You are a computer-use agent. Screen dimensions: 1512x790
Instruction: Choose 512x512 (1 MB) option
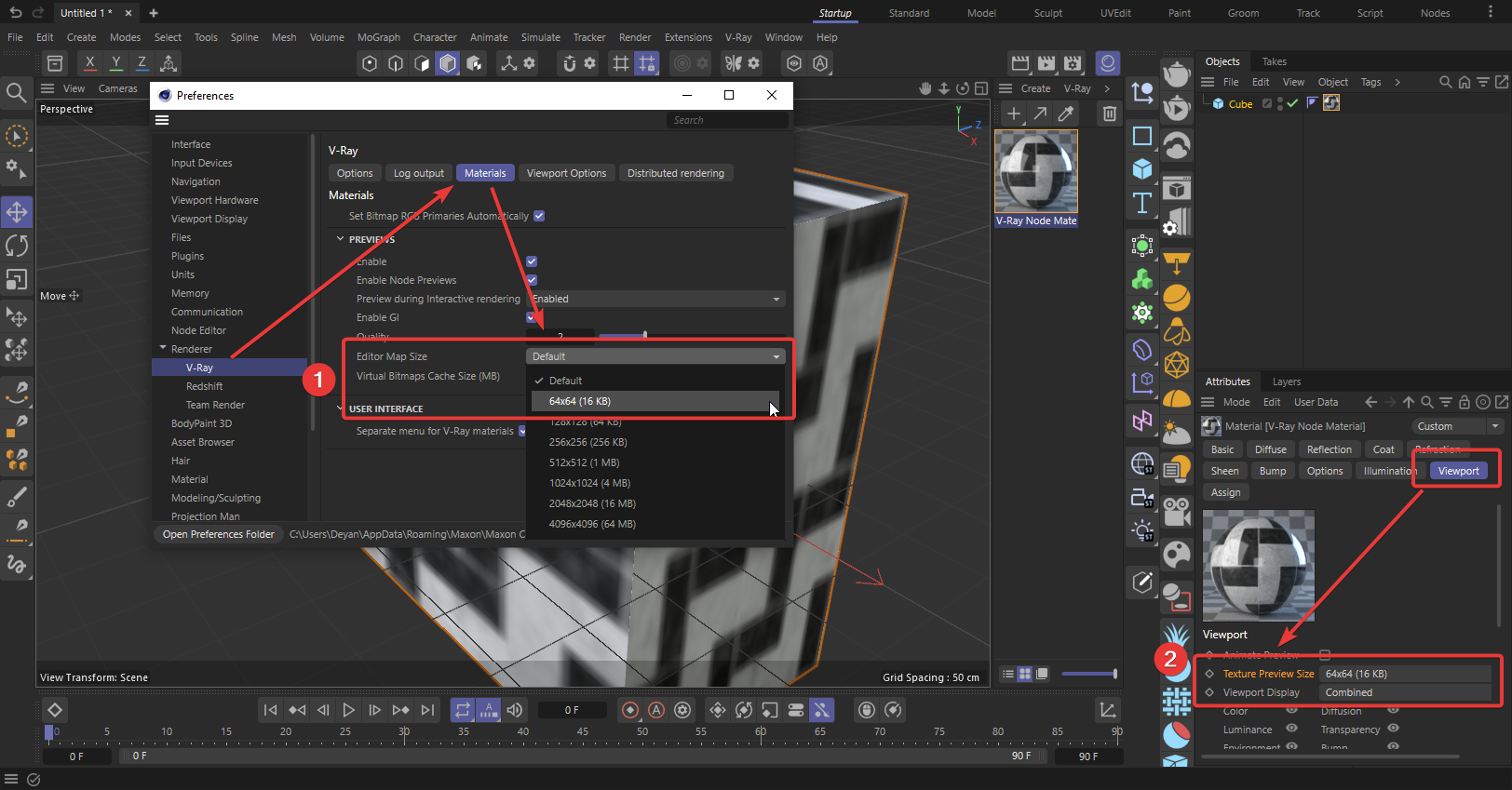(655, 462)
